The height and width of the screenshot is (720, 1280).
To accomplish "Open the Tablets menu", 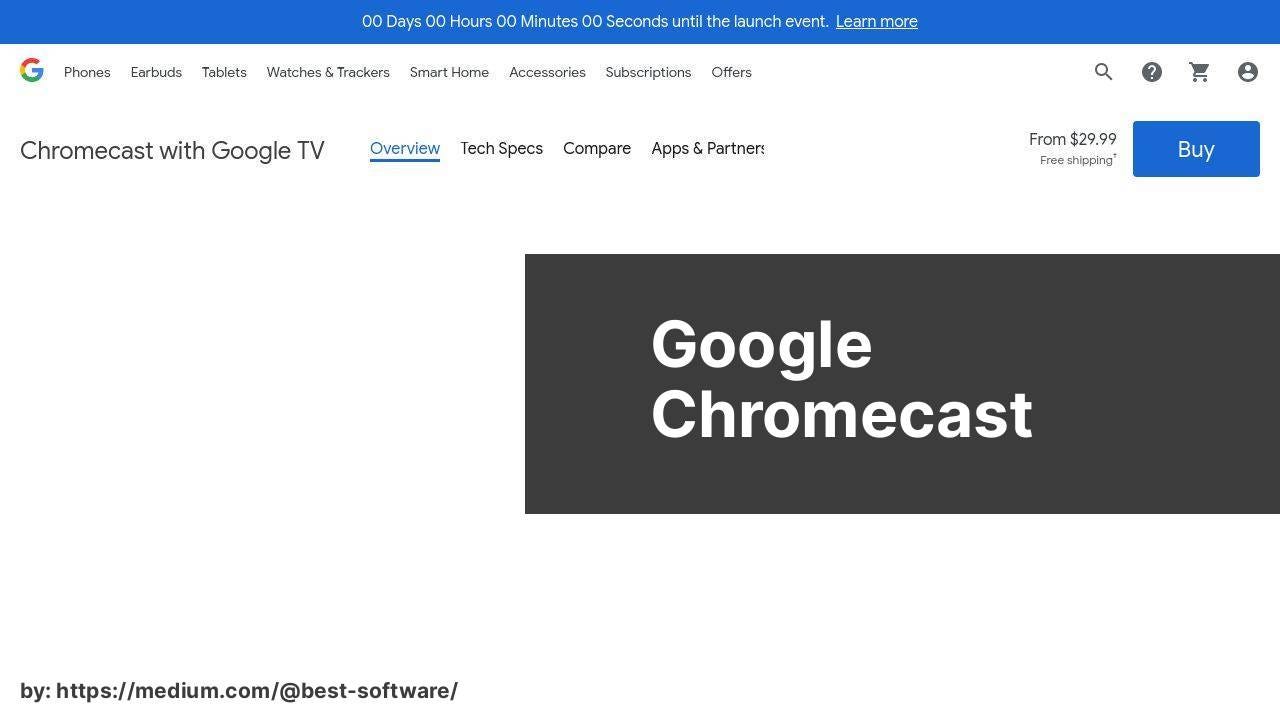I will (x=224, y=72).
